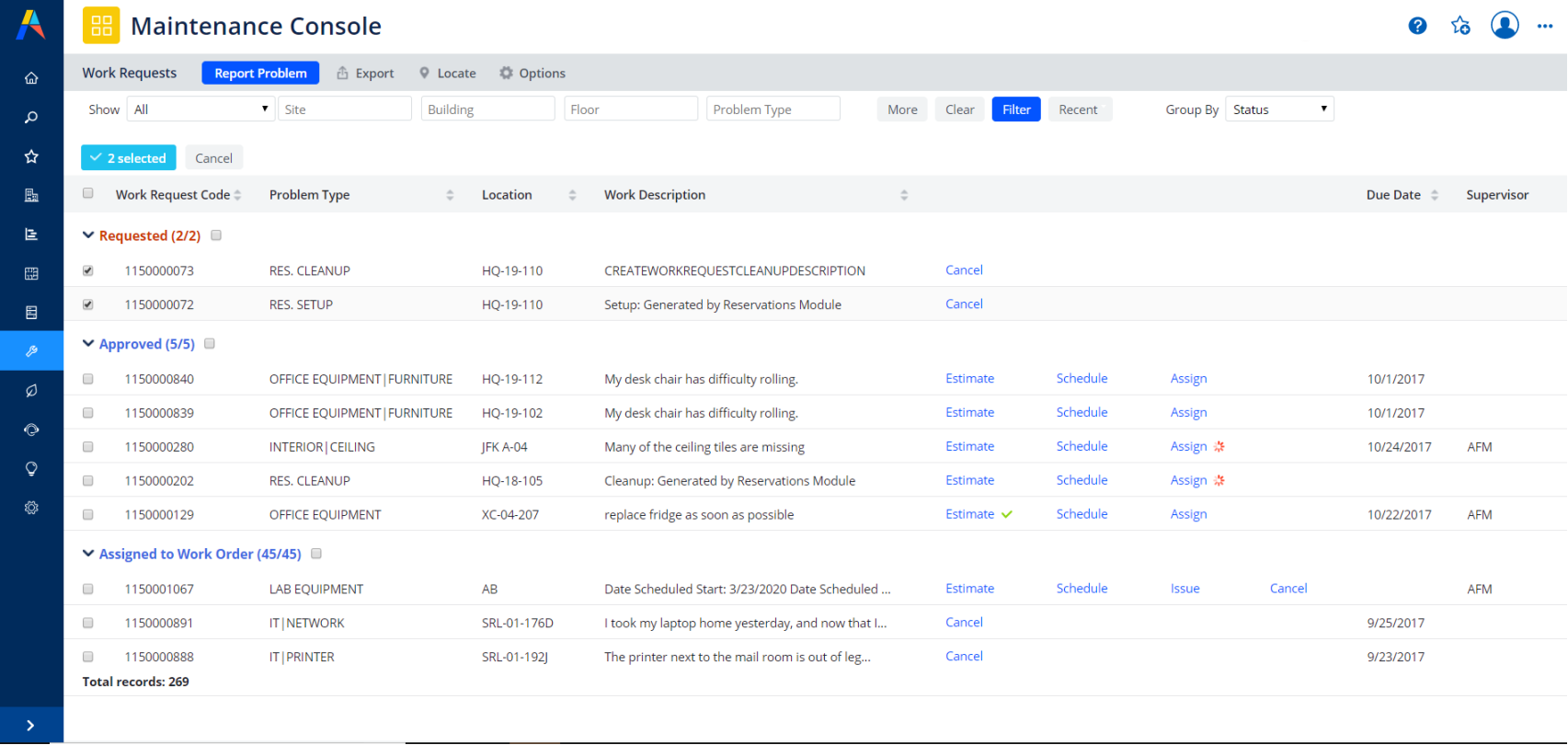Open the Options menu
1568x745 pixels.
[x=532, y=74]
